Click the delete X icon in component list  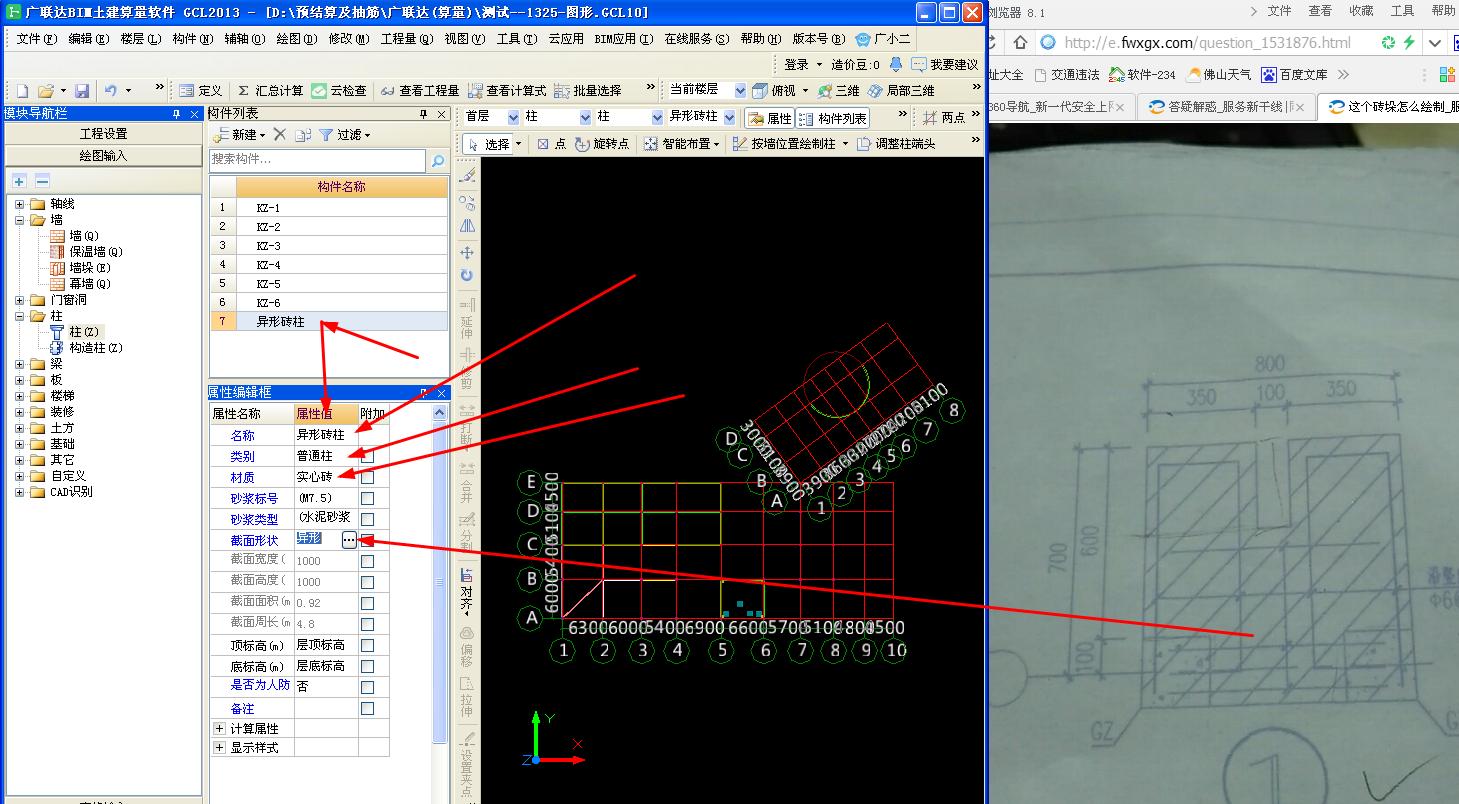pyautogui.click(x=280, y=134)
